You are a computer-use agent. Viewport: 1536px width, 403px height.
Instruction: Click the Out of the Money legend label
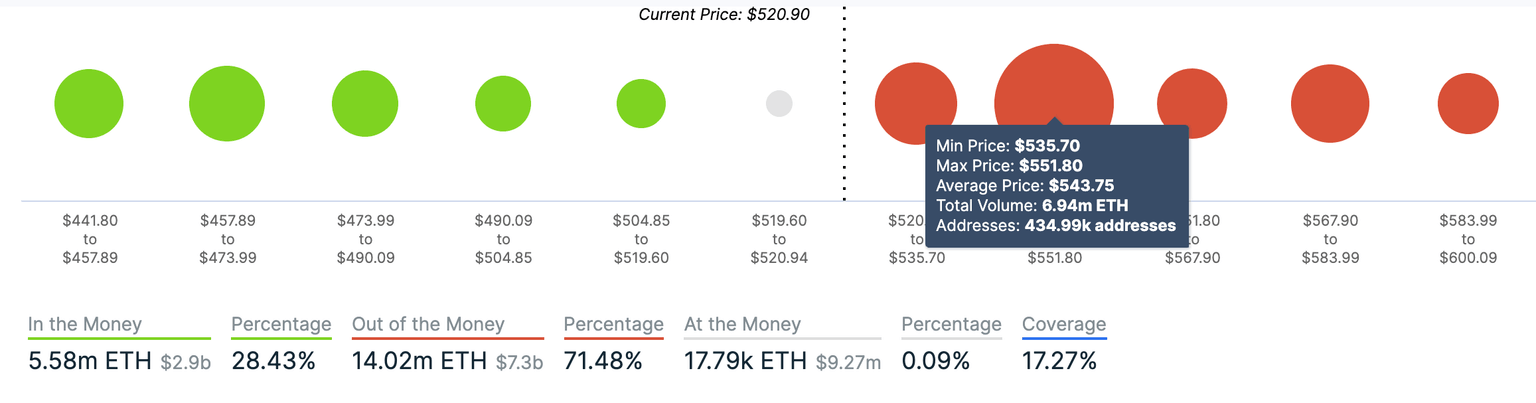point(428,324)
